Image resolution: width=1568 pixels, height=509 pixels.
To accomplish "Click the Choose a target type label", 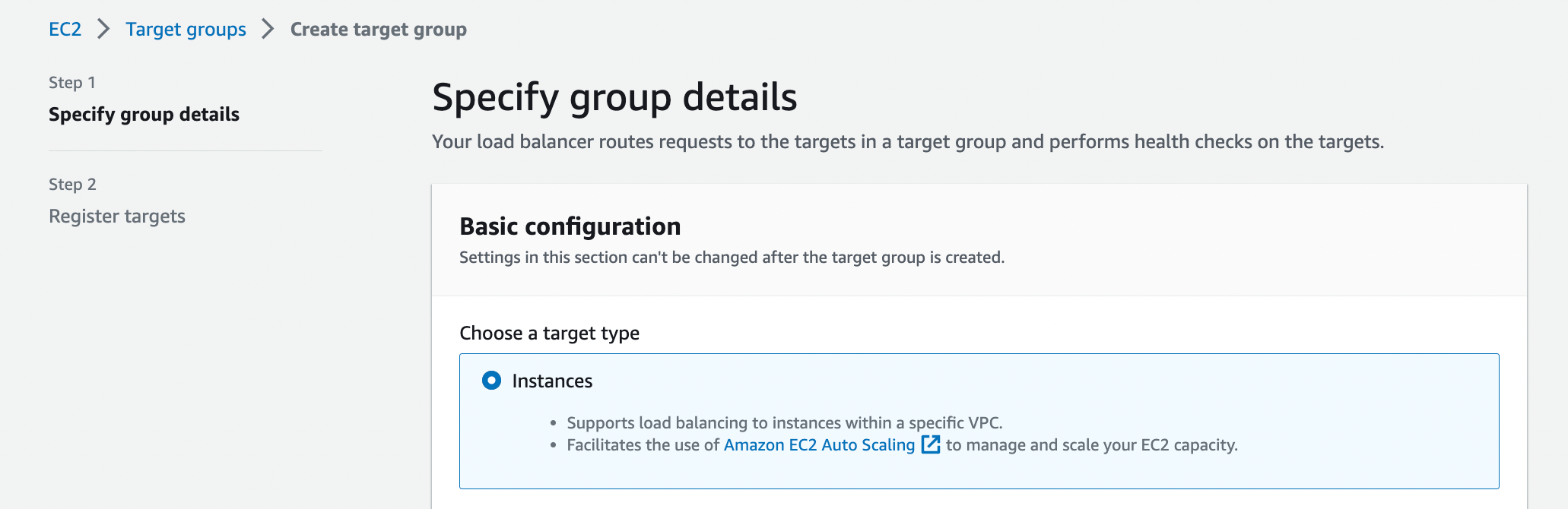I will [x=549, y=334].
